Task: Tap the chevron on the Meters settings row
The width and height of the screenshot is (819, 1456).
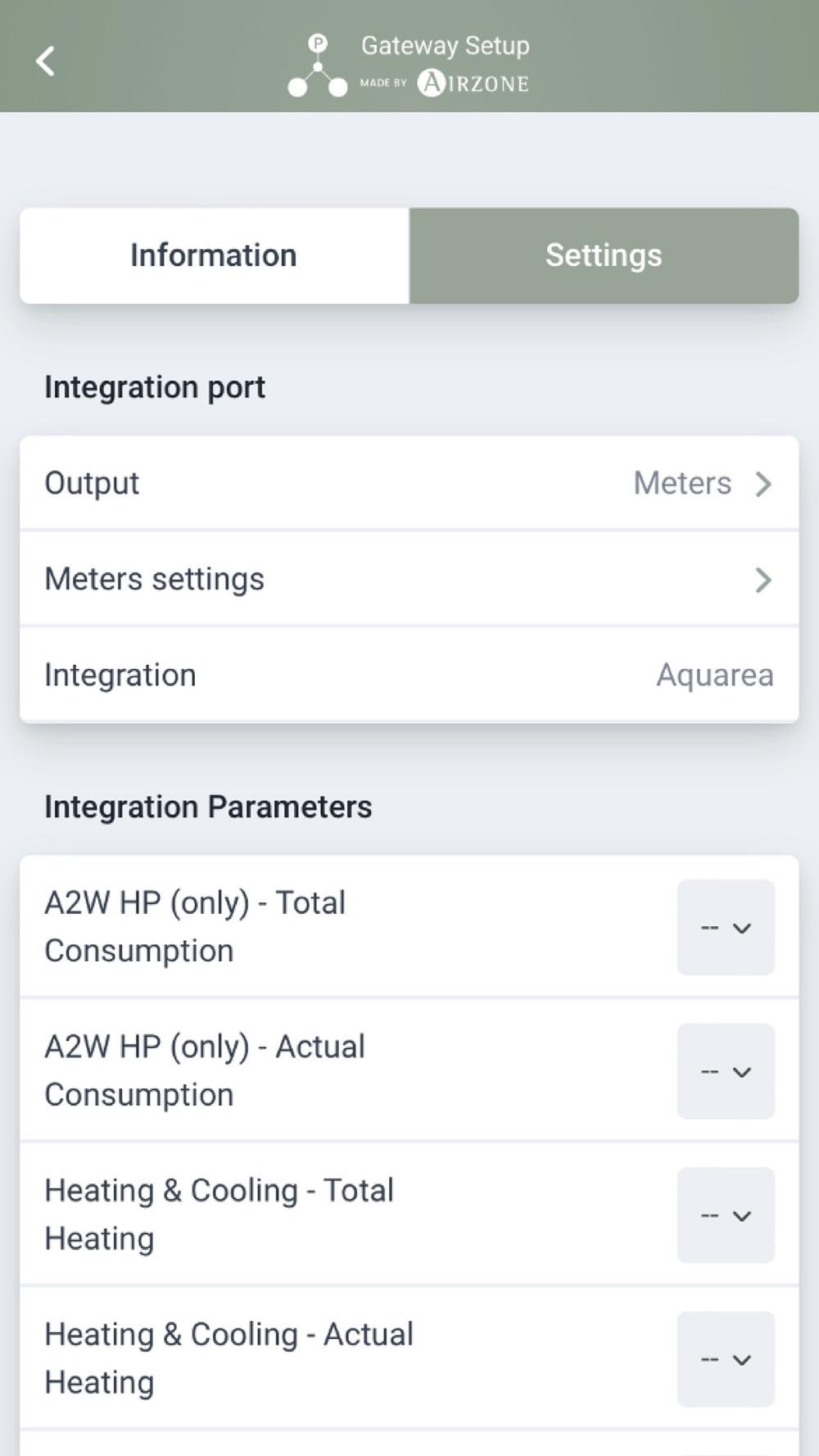Action: (763, 580)
